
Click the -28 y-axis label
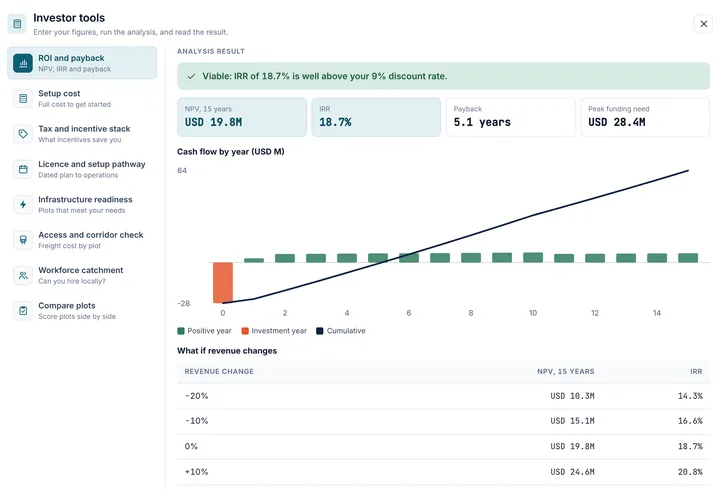[184, 304]
